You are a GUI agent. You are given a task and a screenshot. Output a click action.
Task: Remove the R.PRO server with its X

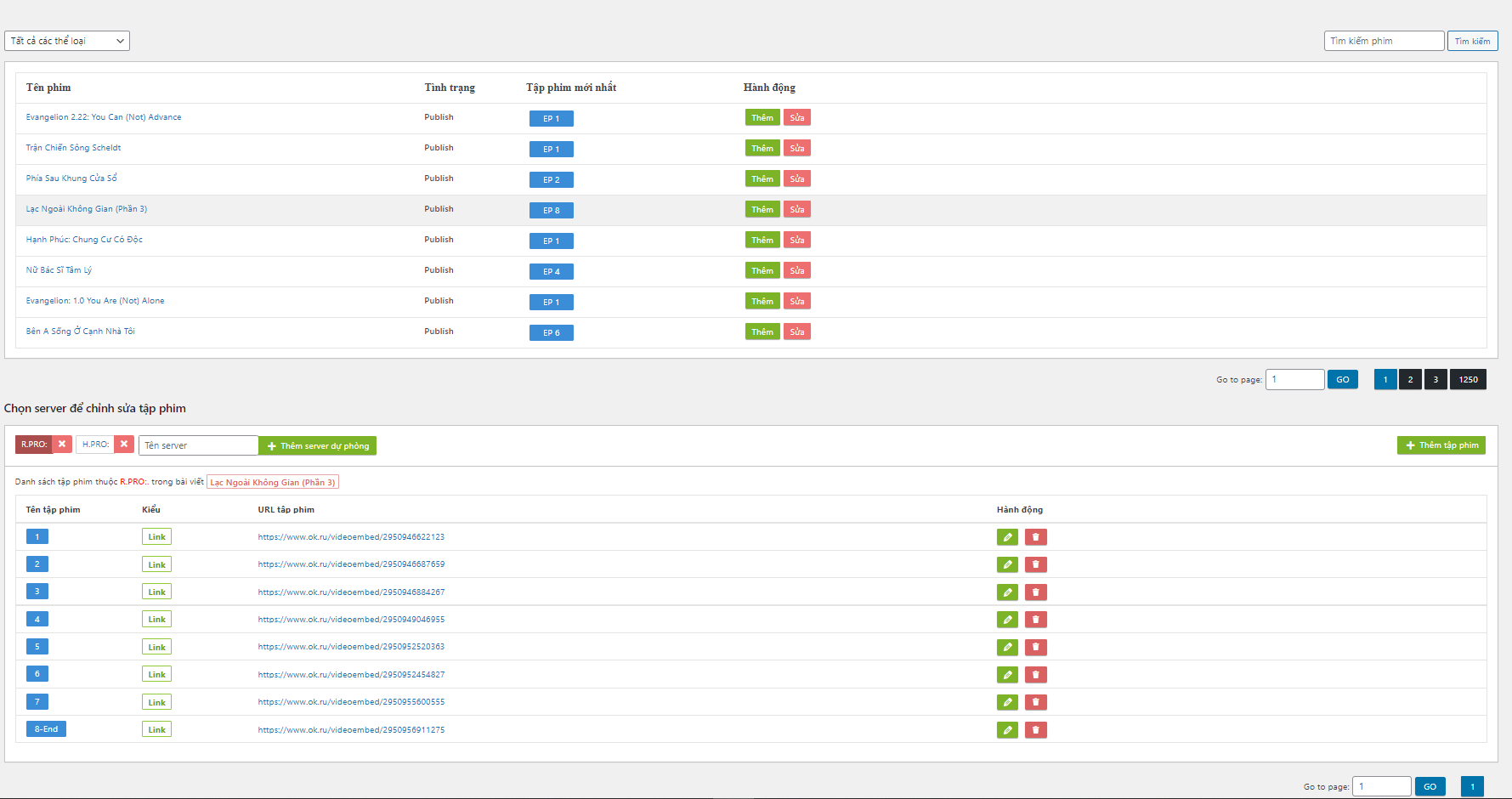62,445
